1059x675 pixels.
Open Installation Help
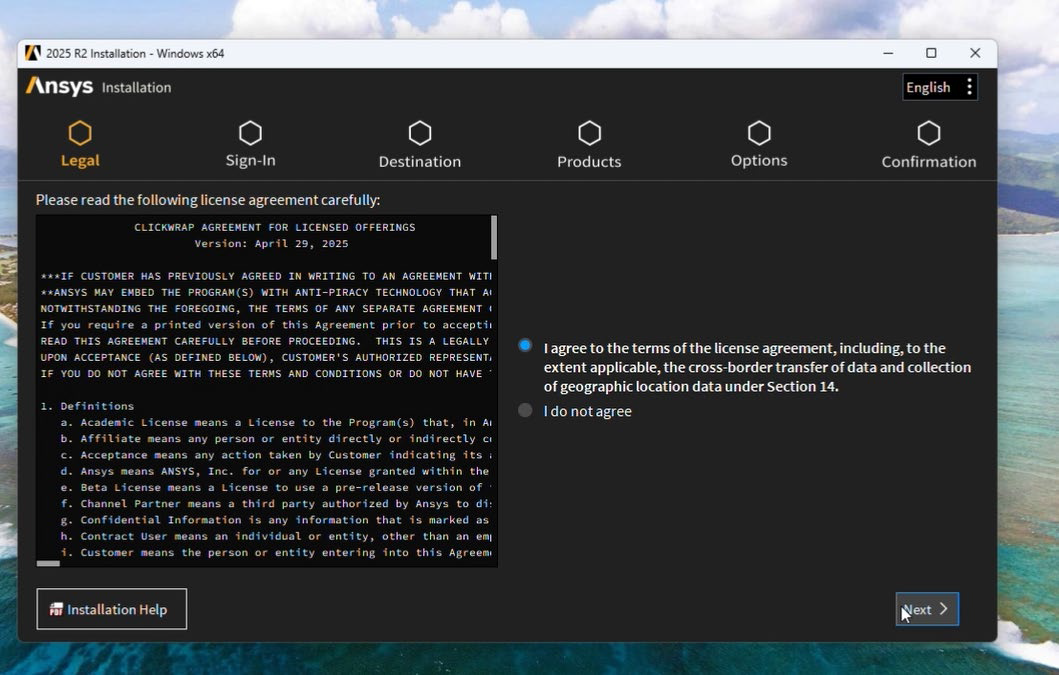click(112, 609)
